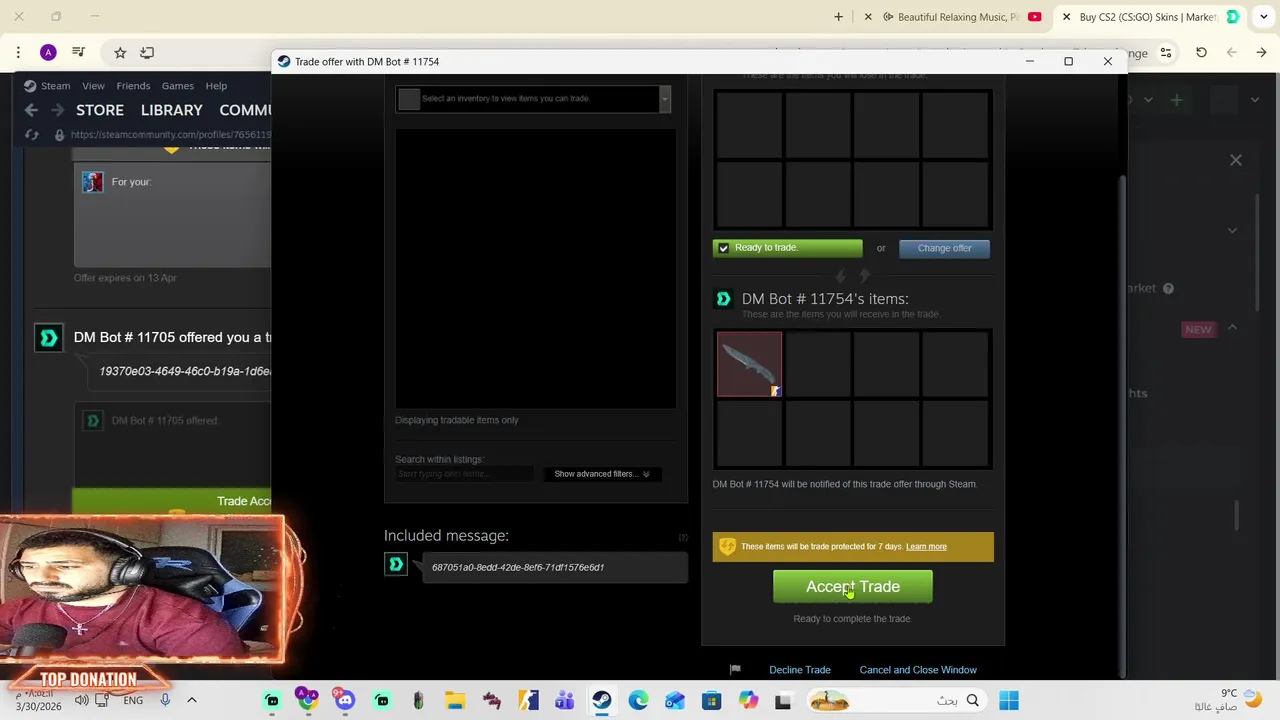
Task: Click the DM Bot # 11754 logo icon
Action: pos(723,299)
